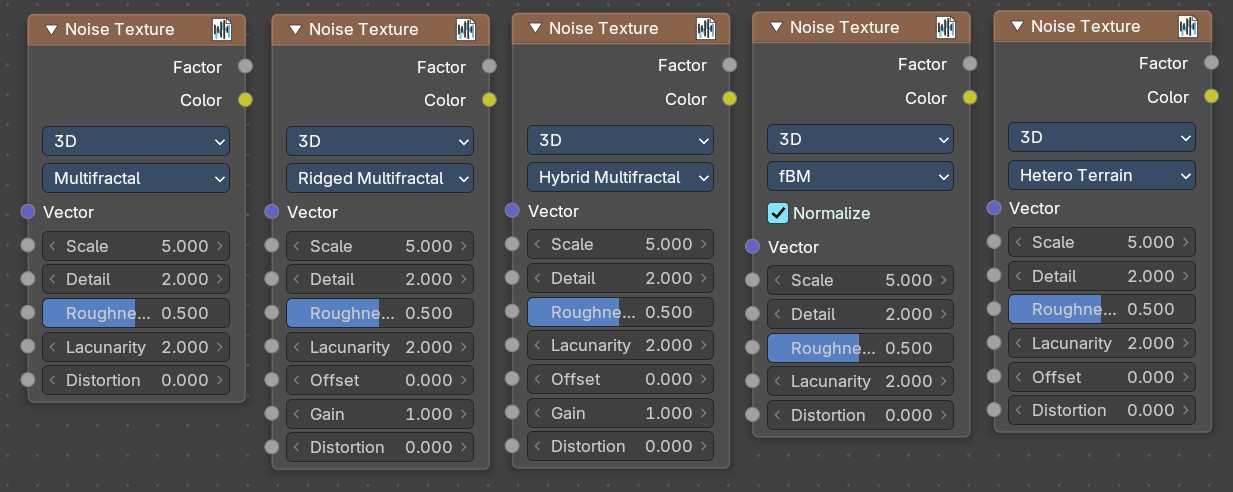Image resolution: width=1233 pixels, height=492 pixels.
Task: Click the Offset field in the Hetero Terrain node
Action: point(1102,377)
